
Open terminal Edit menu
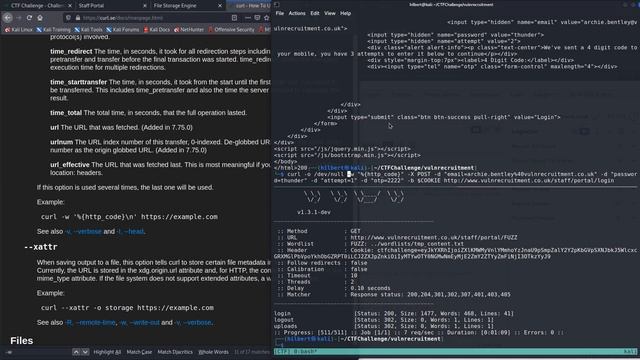click(x=315, y=13)
